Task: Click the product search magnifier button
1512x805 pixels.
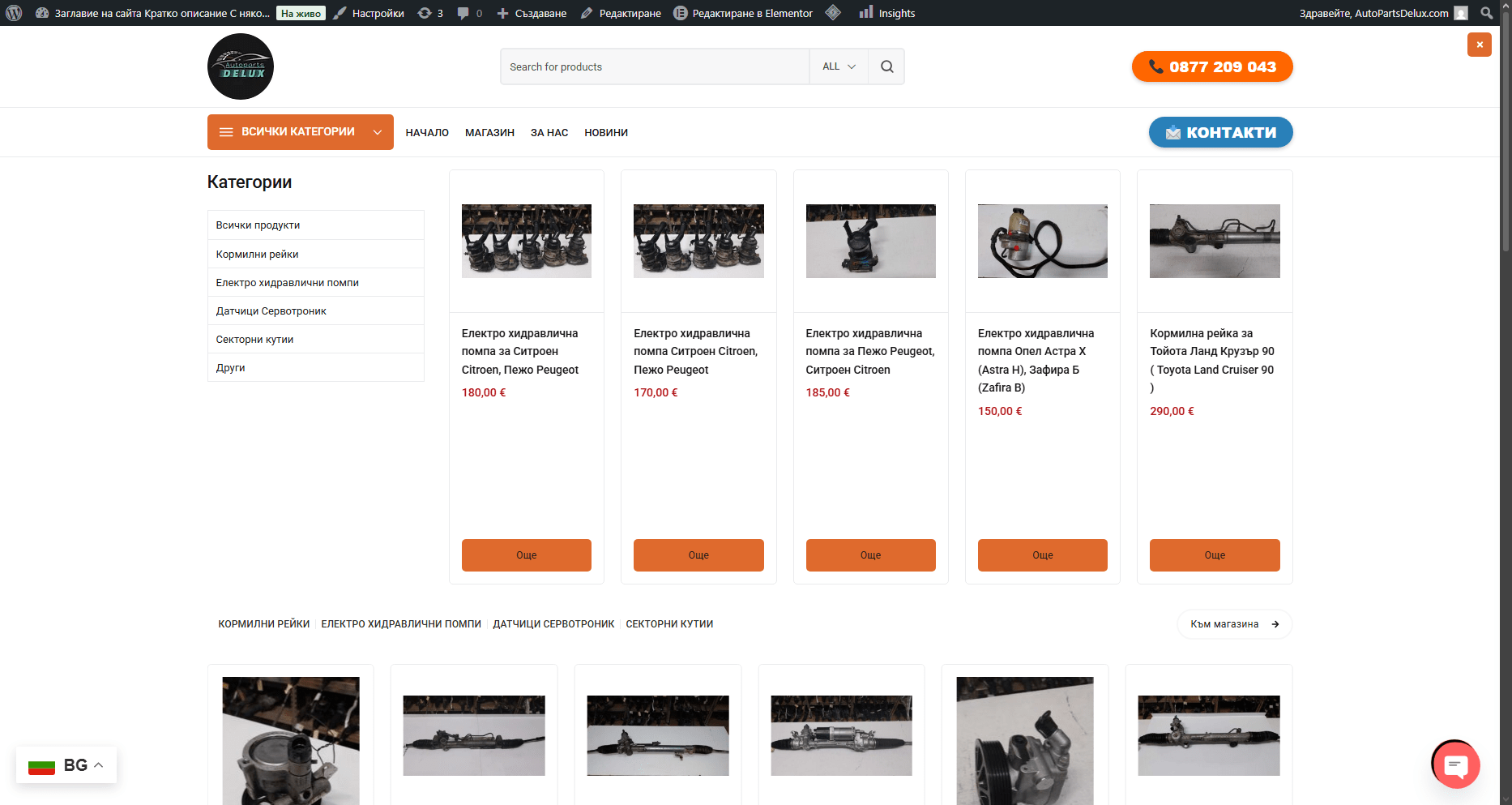Action: [x=886, y=66]
